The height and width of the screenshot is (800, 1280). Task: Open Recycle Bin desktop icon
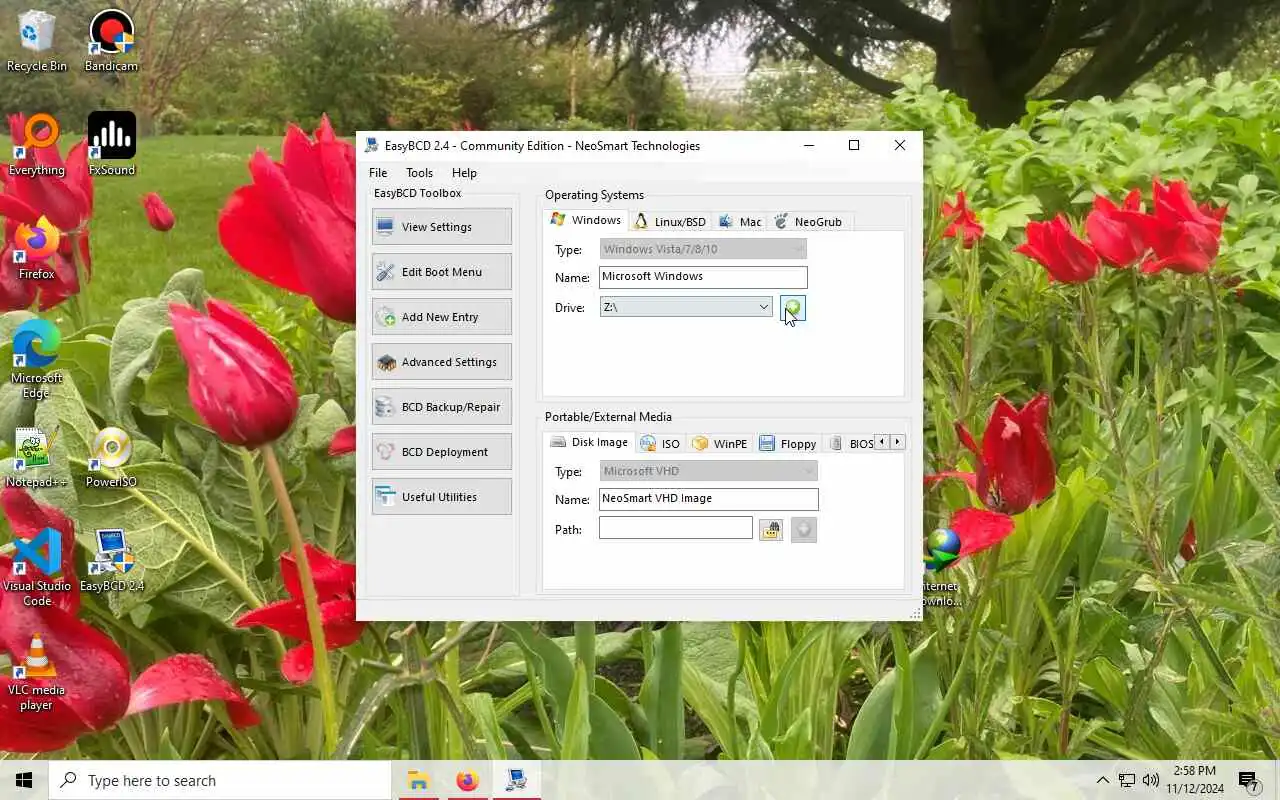tap(37, 41)
